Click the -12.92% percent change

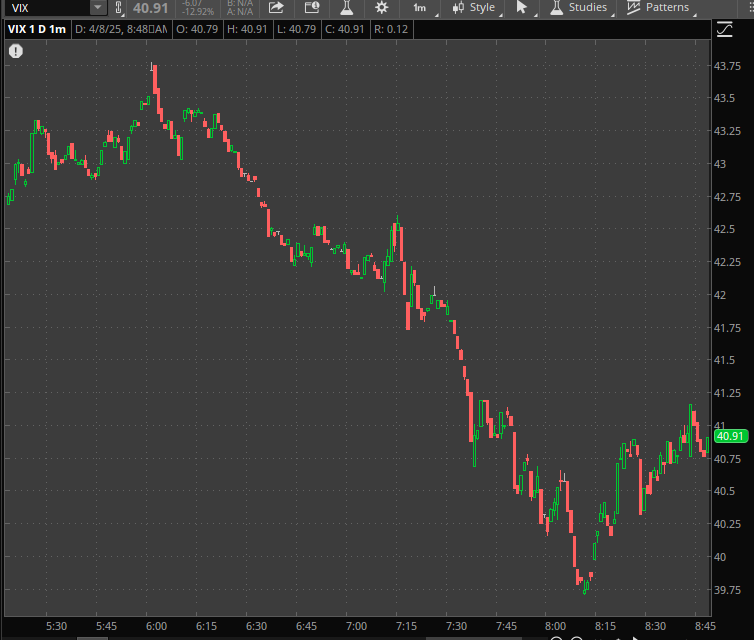tap(198, 12)
